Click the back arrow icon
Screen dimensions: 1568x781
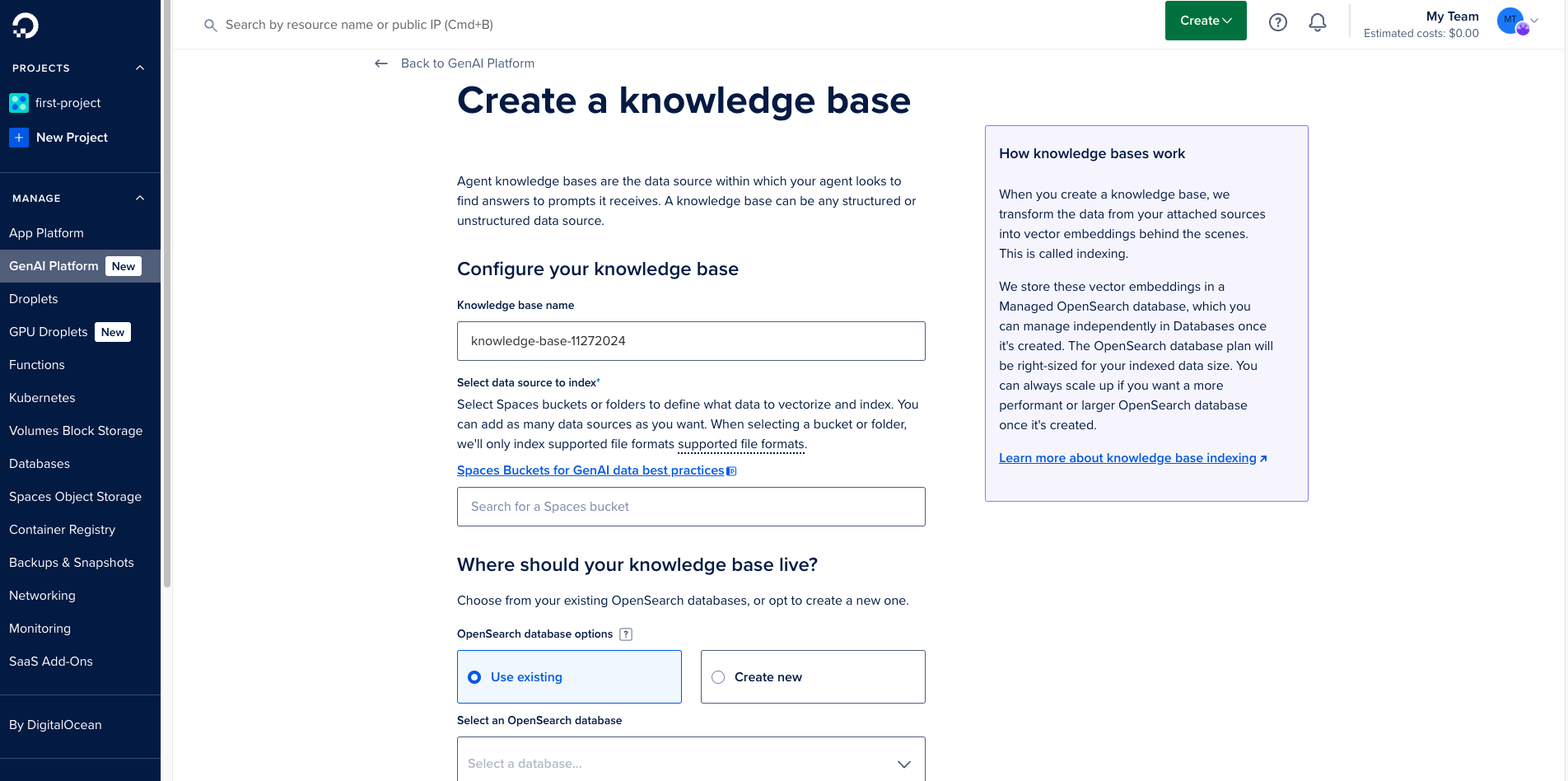pyautogui.click(x=381, y=63)
